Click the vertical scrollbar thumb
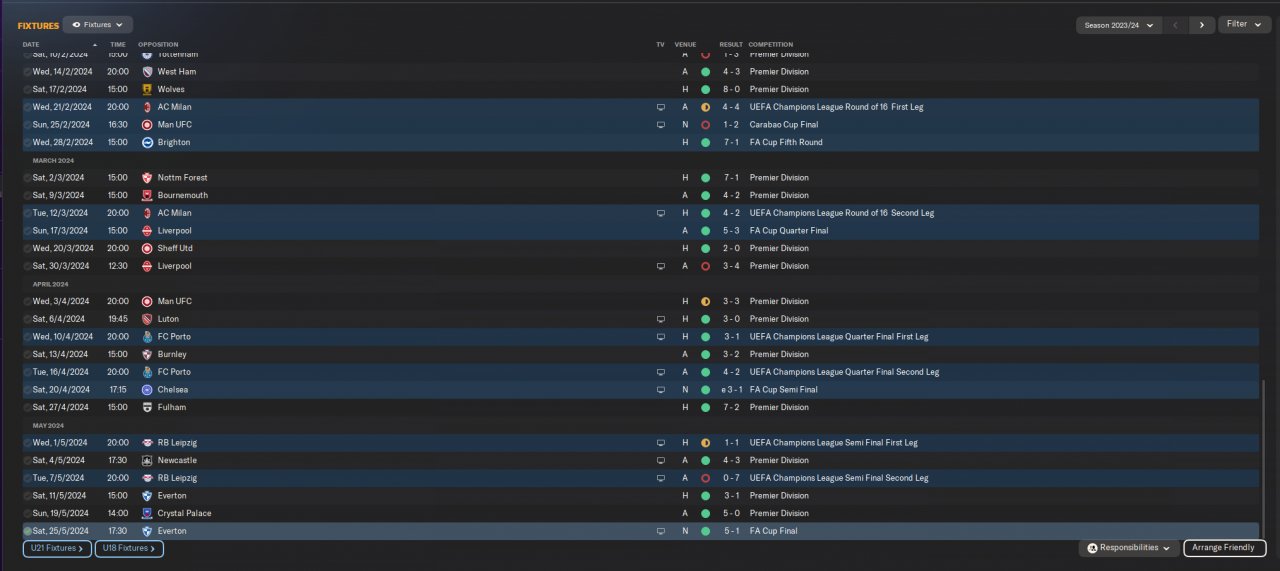 (1263, 459)
